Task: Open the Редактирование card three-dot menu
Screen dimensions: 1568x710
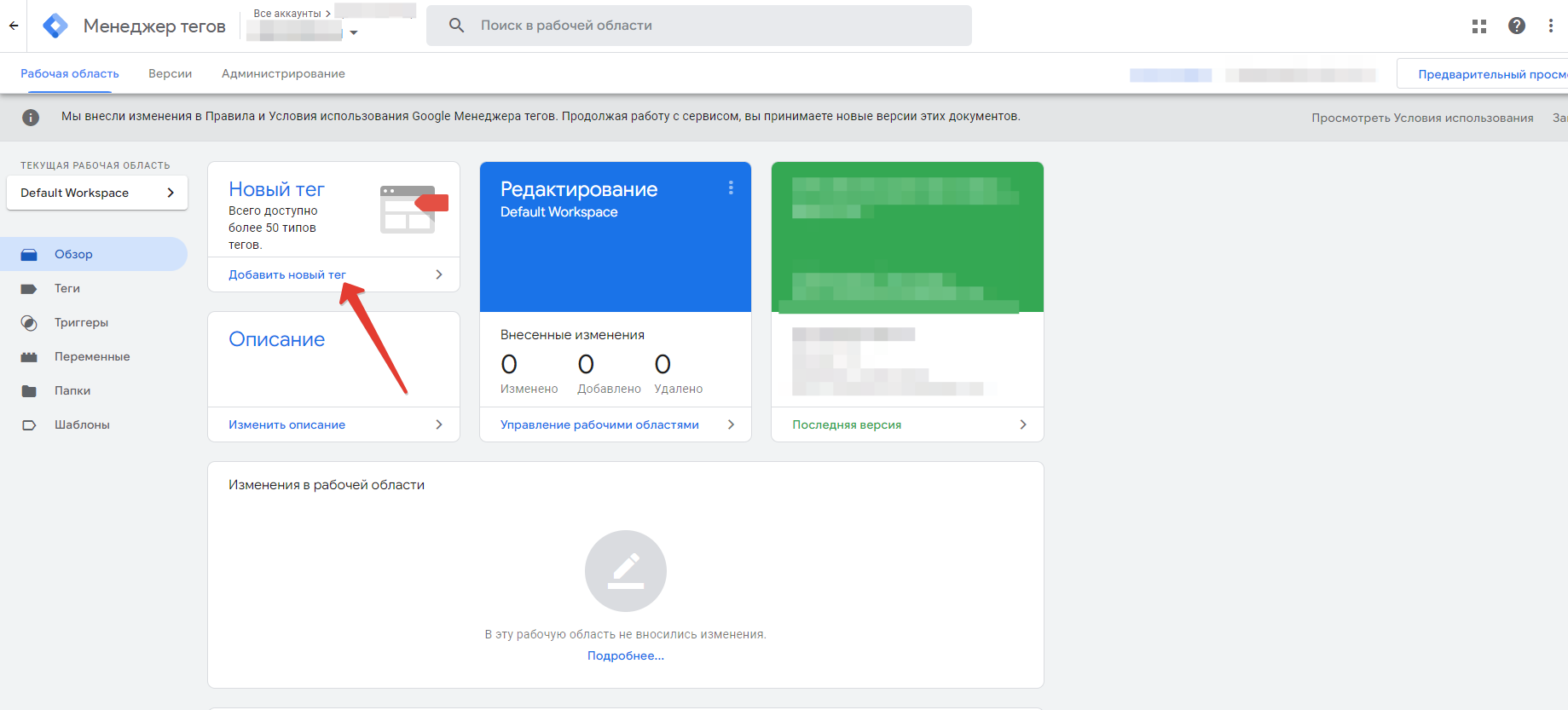Action: tap(731, 188)
